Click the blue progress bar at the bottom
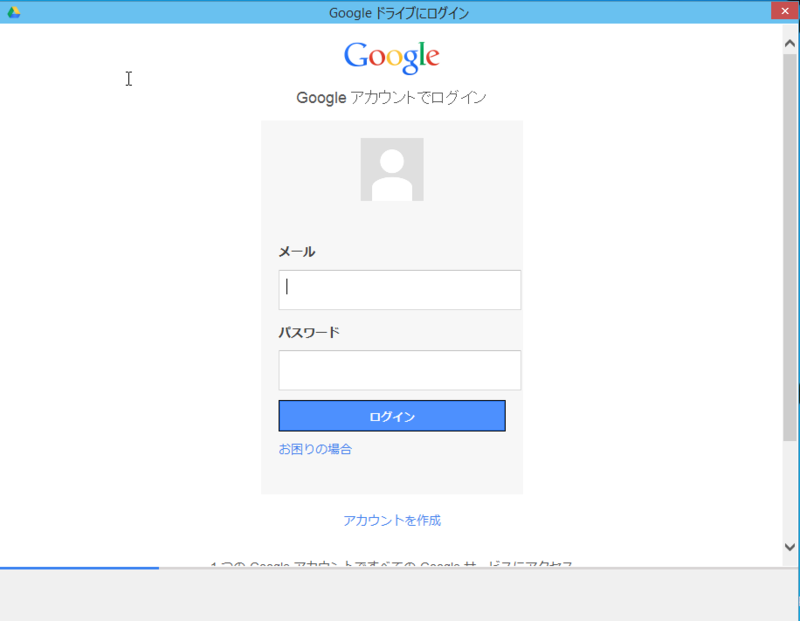Image resolution: width=800 pixels, height=621 pixels. 78,568
